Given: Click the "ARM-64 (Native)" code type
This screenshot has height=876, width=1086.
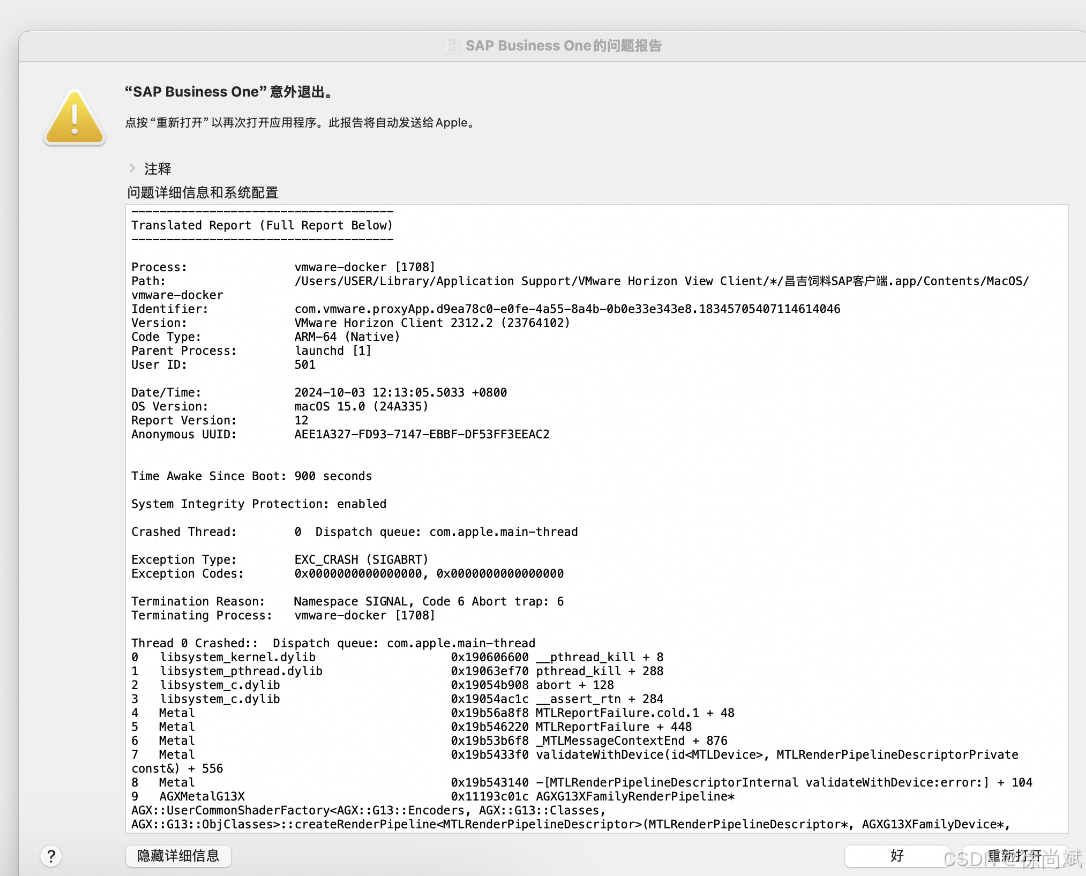Looking at the screenshot, I should 347,337.
